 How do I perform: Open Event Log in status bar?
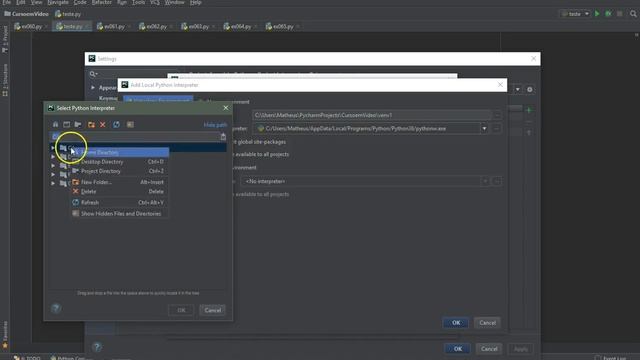(x=611, y=358)
